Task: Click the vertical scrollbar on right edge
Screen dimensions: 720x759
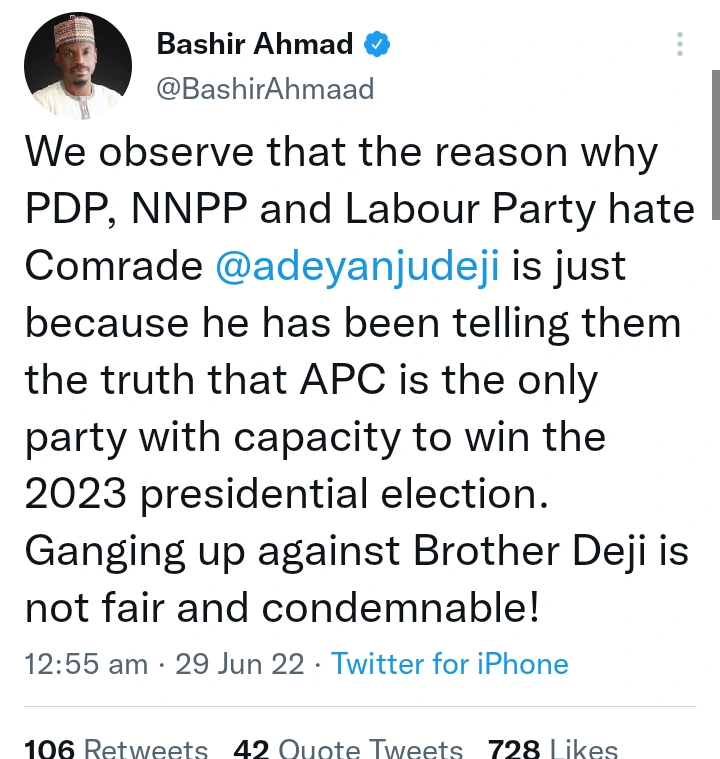Action: (715, 140)
